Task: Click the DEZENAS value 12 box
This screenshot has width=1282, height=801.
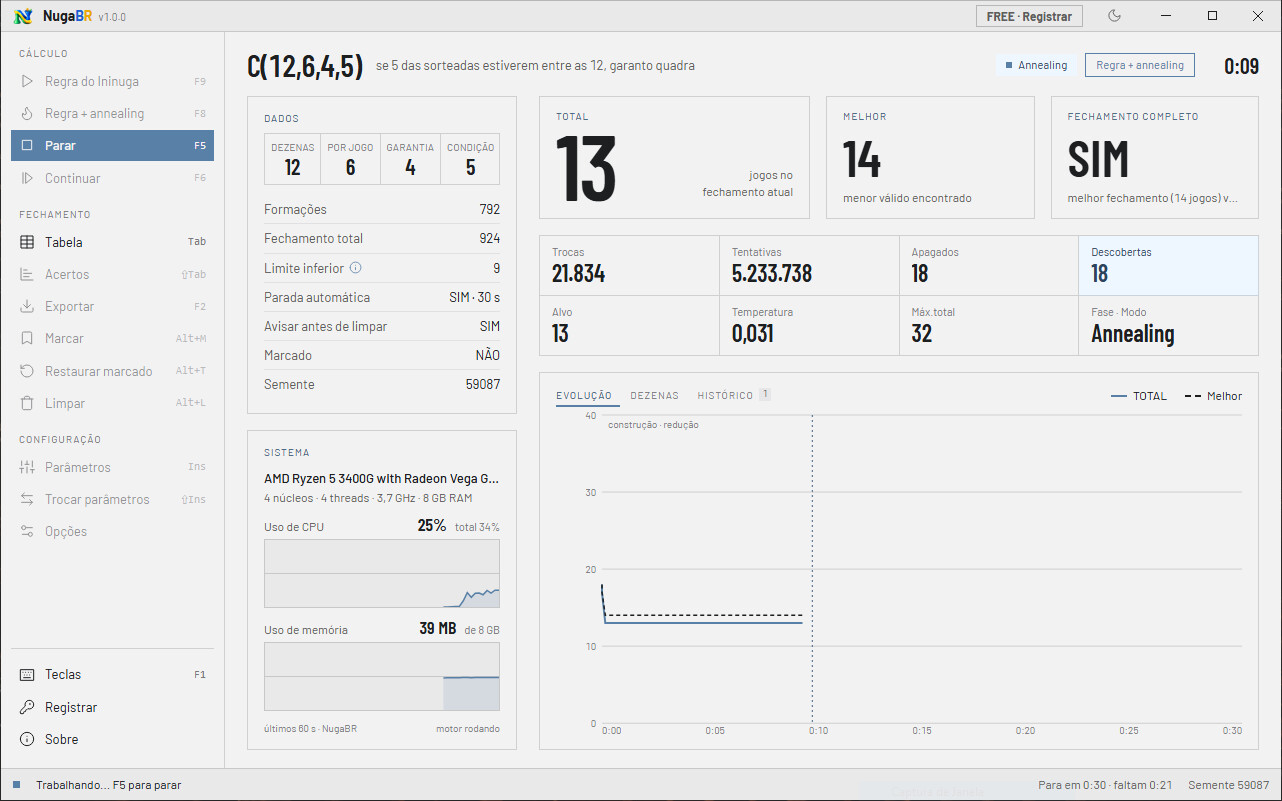Action: (293, 160)
